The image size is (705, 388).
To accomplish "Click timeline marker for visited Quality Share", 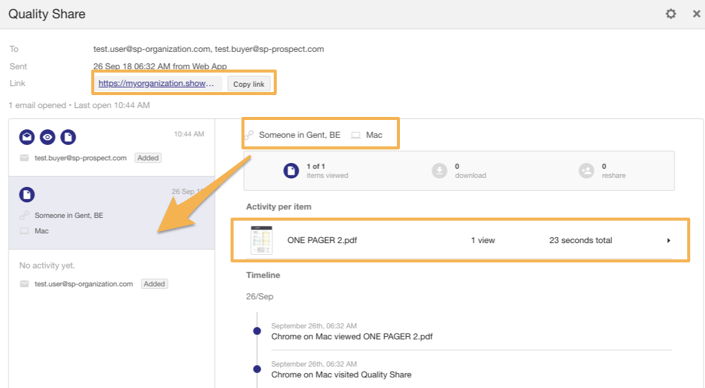I will (x=257, y=369).
